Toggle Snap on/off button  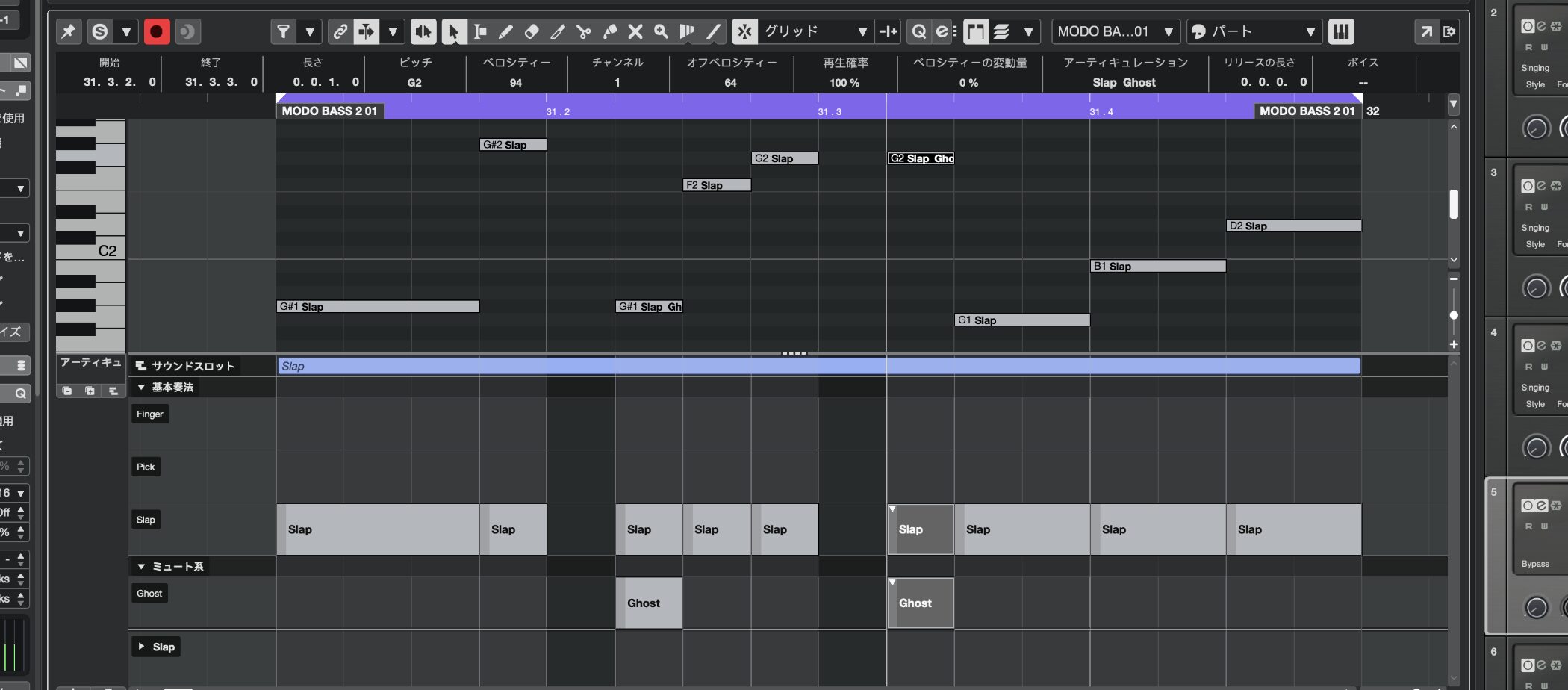[744, 31]
